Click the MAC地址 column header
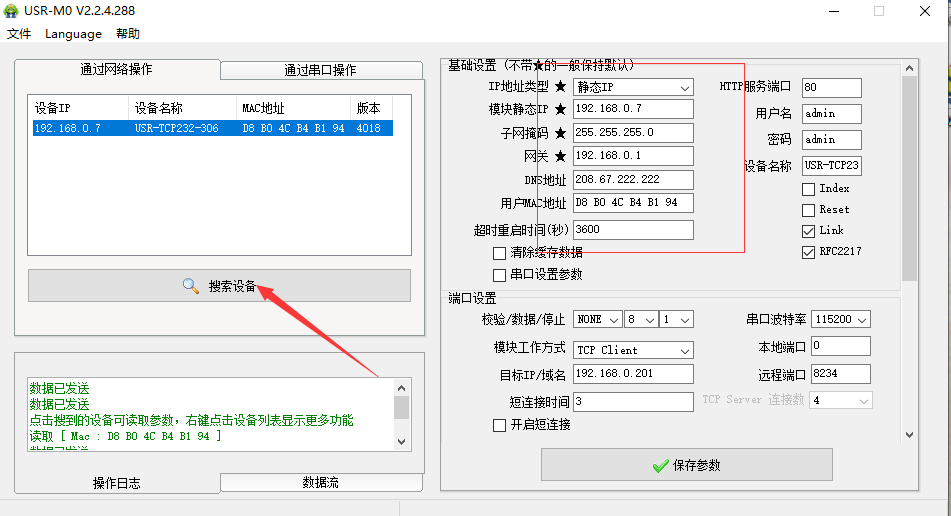Screen dimensions: 951x516 [293, 109]
